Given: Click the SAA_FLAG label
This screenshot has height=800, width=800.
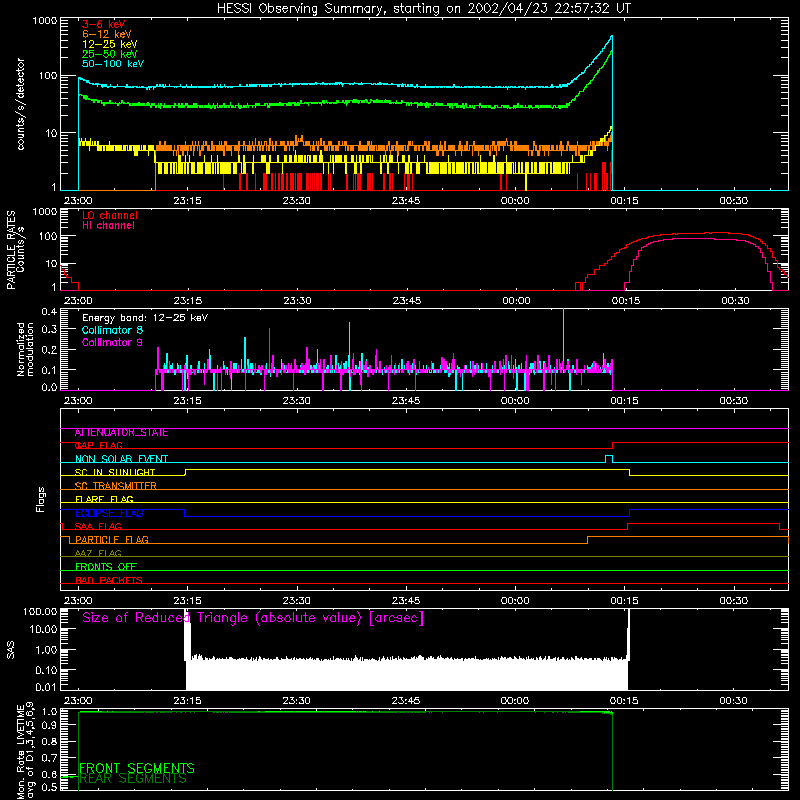Looking at the screenshot, I should point(98,527).
